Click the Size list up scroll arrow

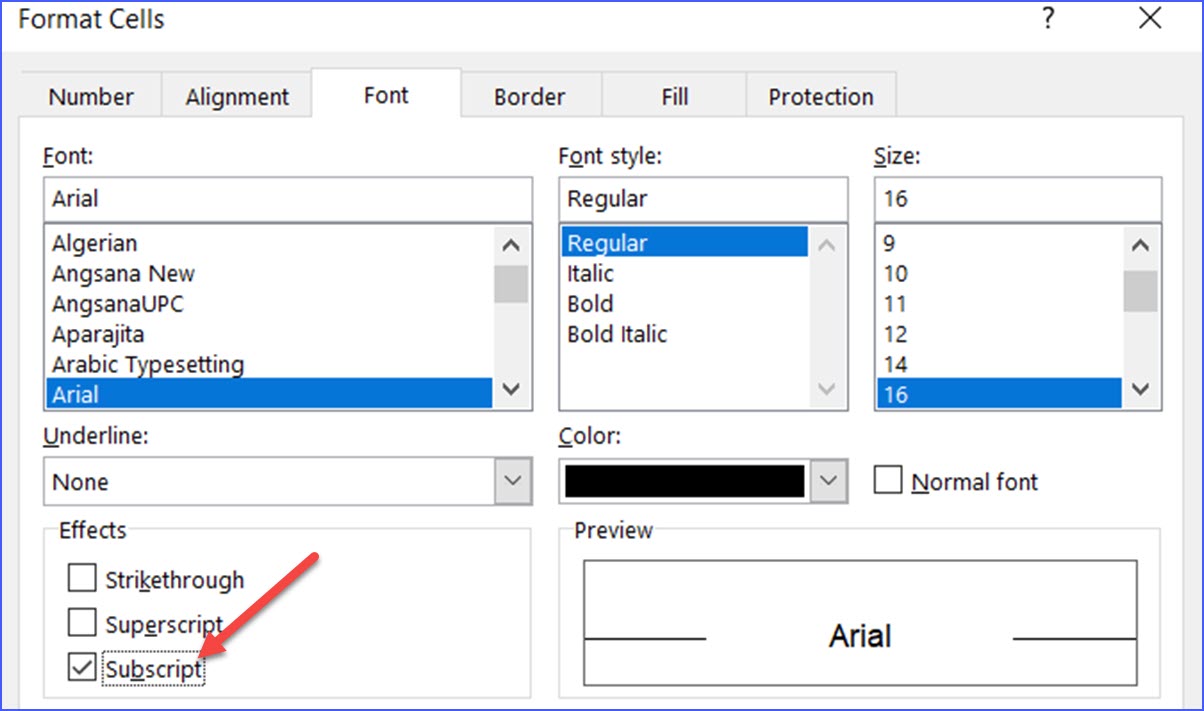1141,243
